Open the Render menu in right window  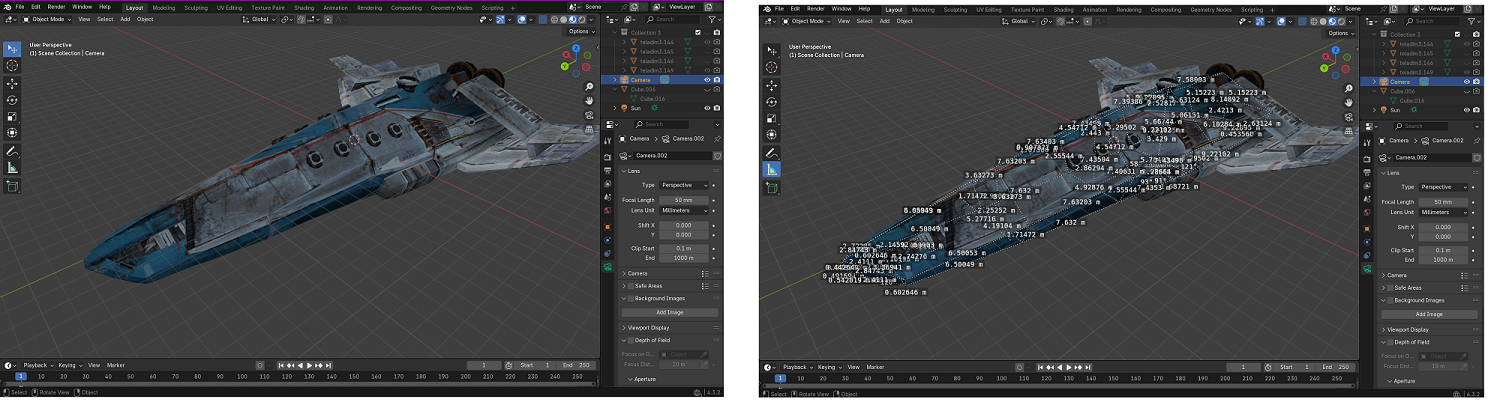tap(815, 9)
